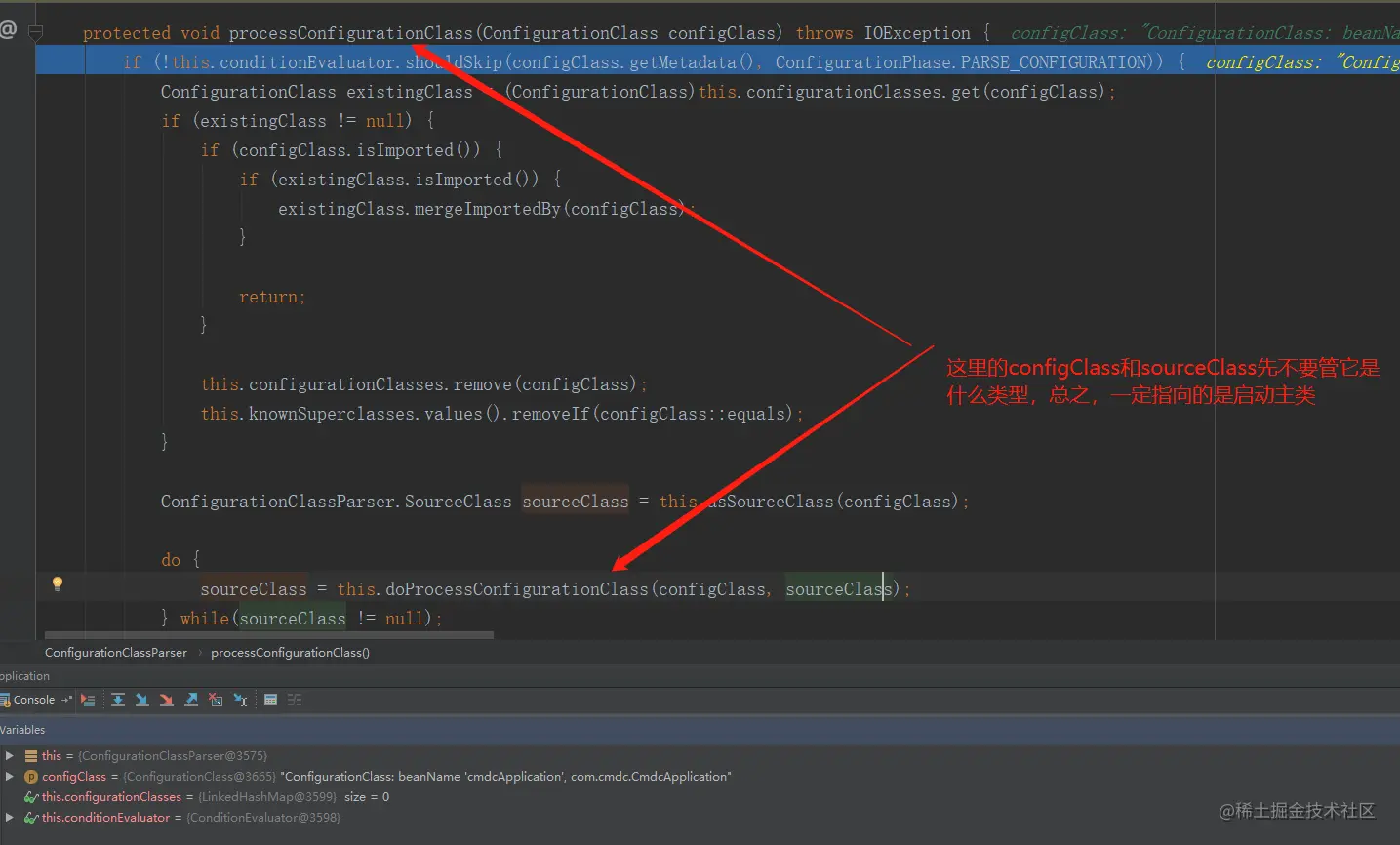Click the yellow lightbulb intention icon
Image resolution: width=1400 pixels, height=845 pixels.
pos(58,583)
